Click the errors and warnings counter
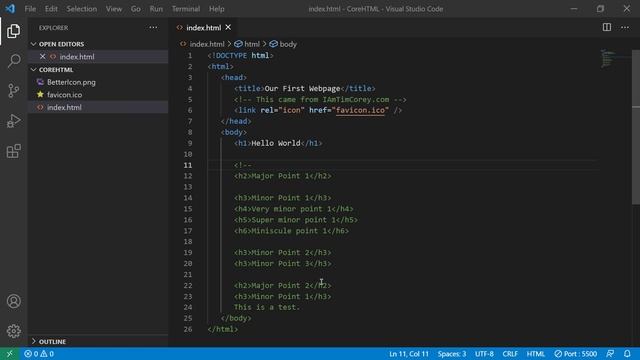 tap(39, 354)
